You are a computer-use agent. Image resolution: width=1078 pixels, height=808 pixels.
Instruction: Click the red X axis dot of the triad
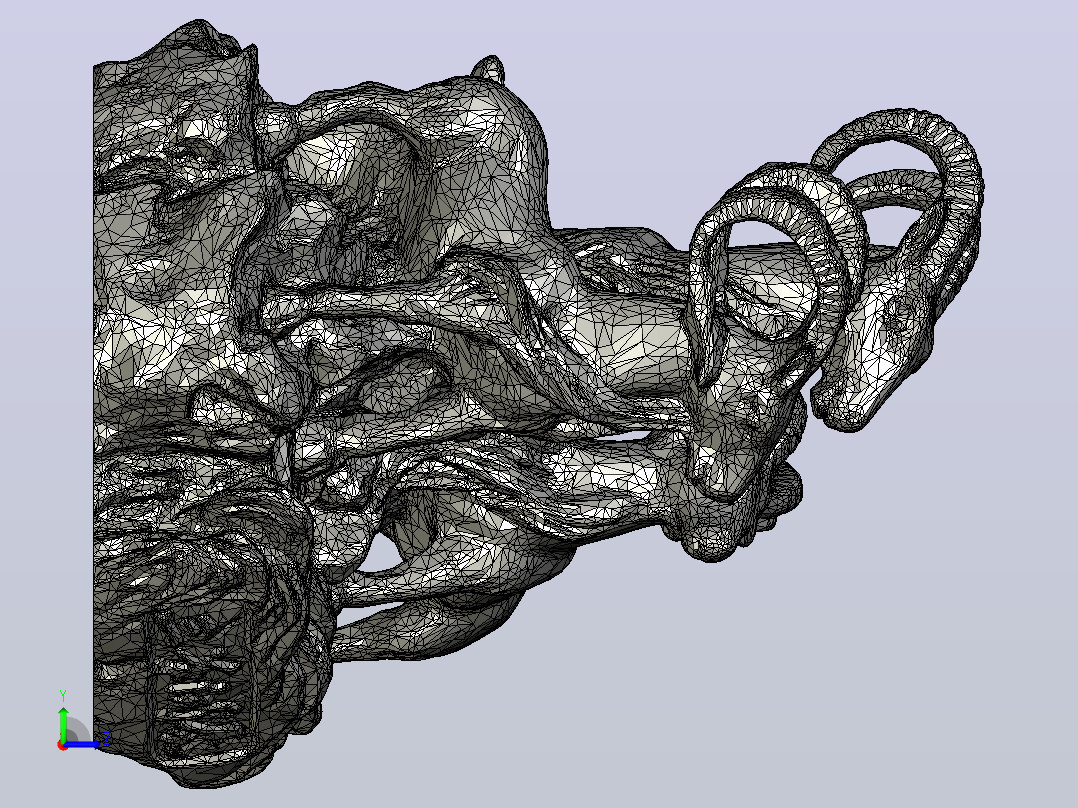pyautogui.click(x=63, y=745)
